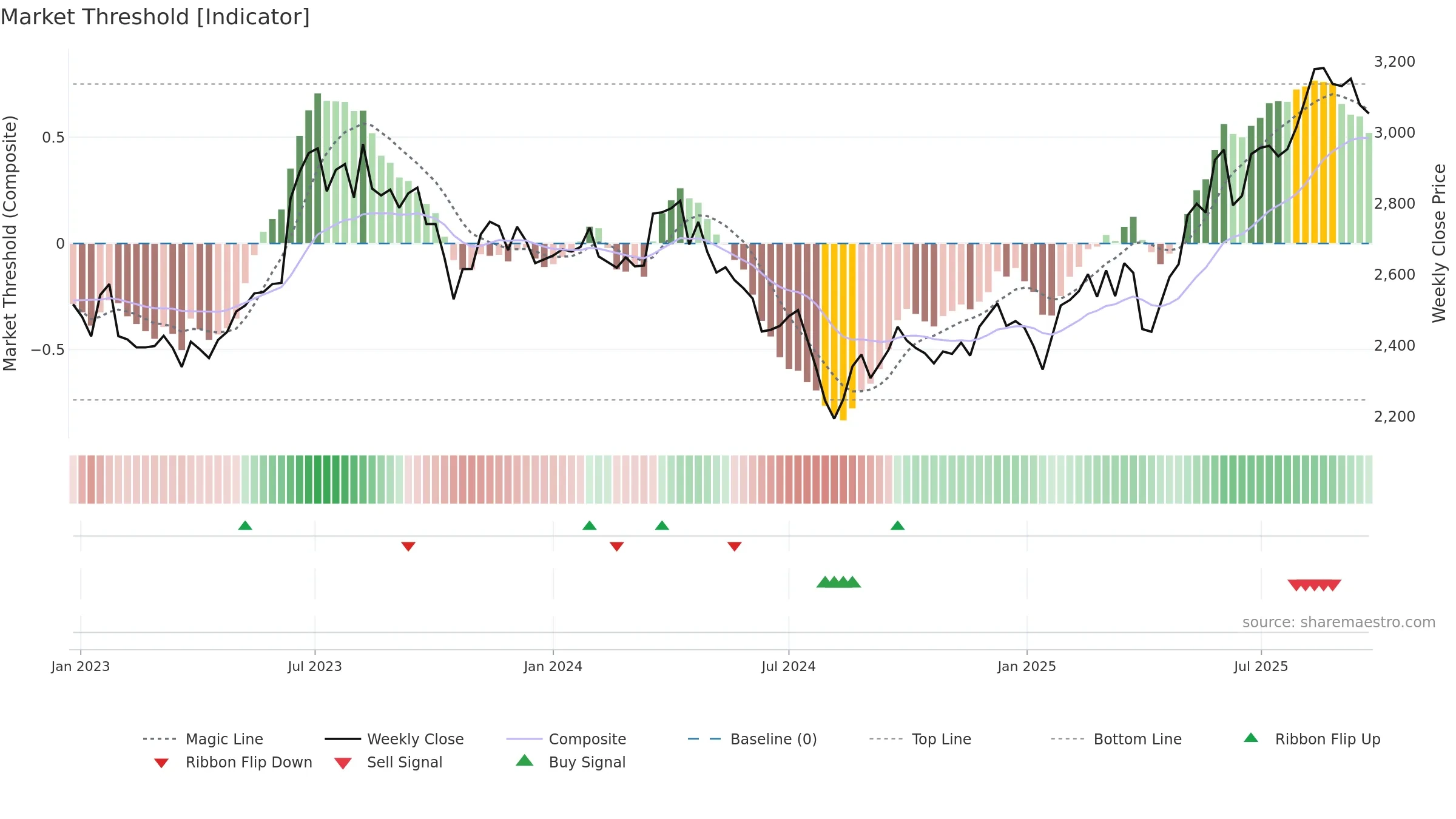This screenshot has width=1456, height=819.
Task: Click the 2,400 price axis label
Action: pyautogui.click(x=1395, y=346)
